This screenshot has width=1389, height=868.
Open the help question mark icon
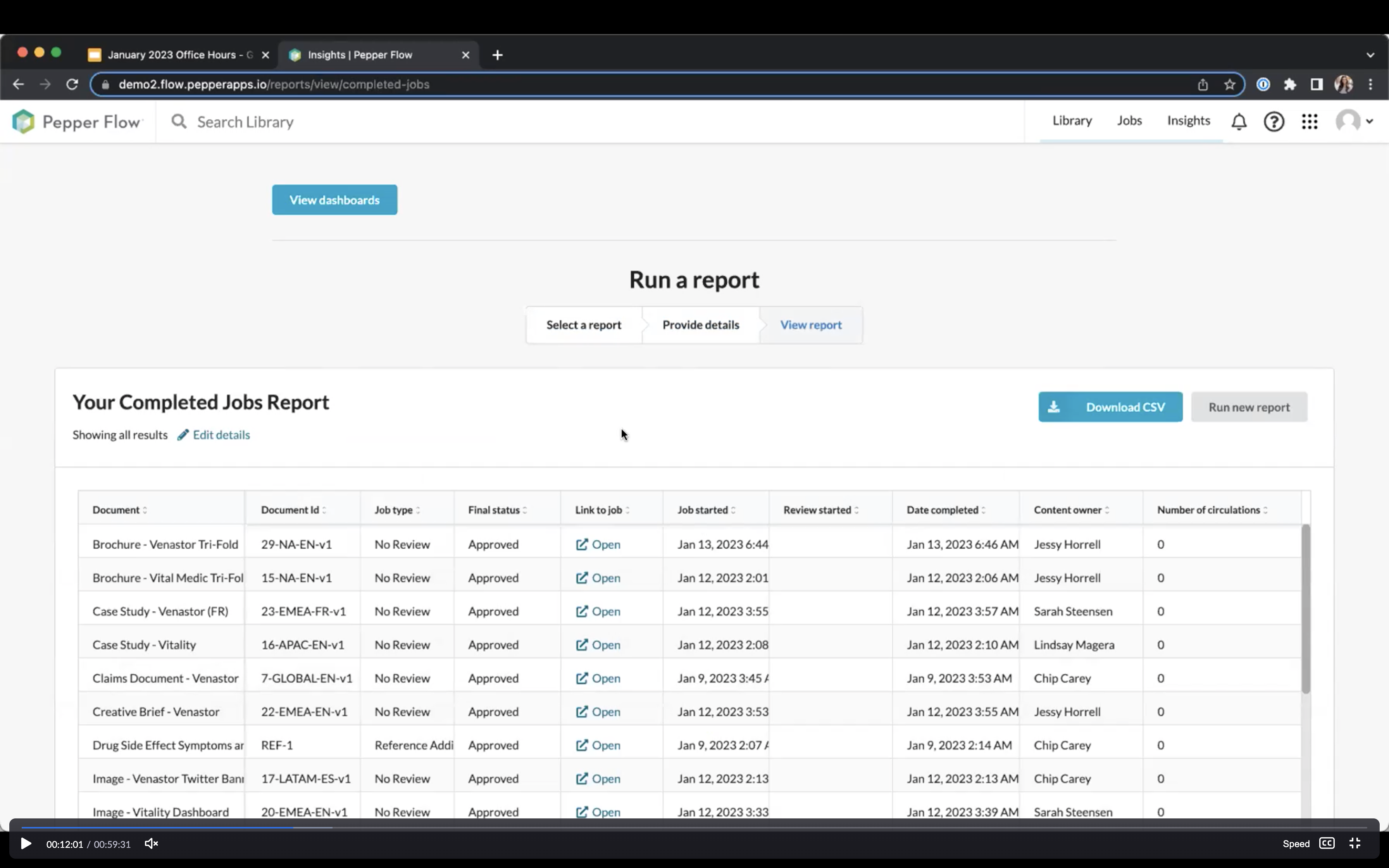pyautogui.click(x=1274, y=122)
